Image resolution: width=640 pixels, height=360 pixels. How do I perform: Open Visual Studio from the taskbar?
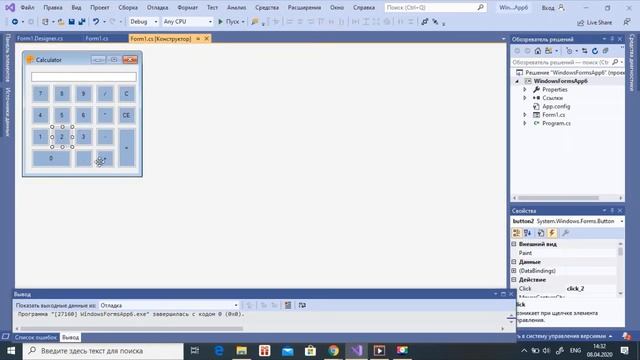point(356,350)
